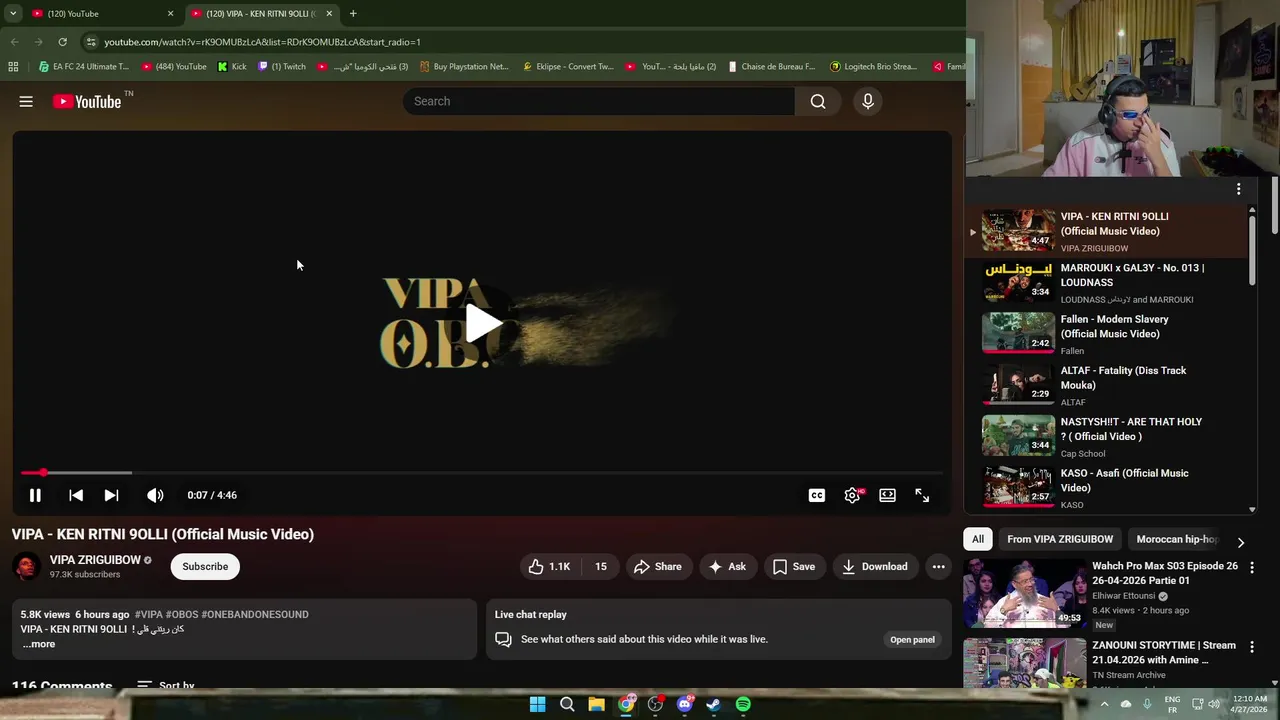1280x720 pixels.
Task: Play KASO - Asafi playlist item
Action: click(1108, 488)
